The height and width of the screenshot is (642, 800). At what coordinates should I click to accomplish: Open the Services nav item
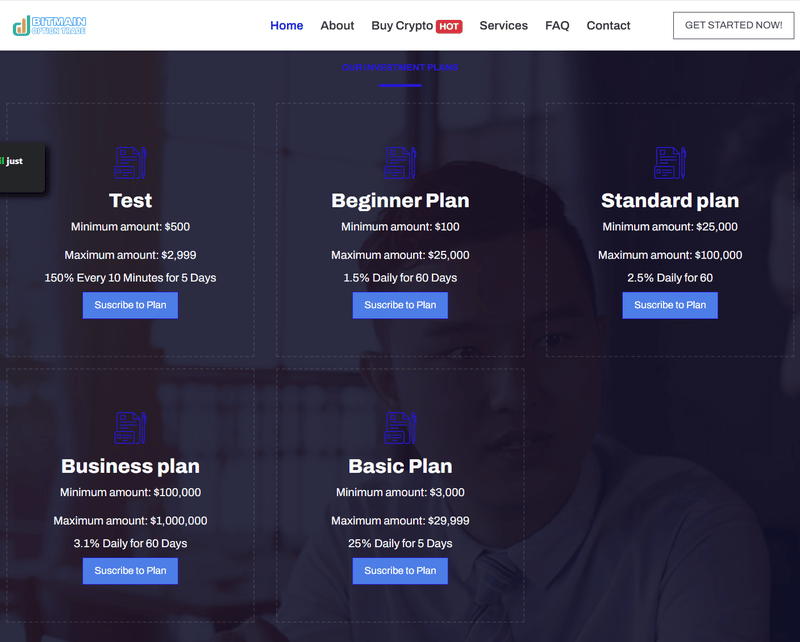[x=504, y=26]
